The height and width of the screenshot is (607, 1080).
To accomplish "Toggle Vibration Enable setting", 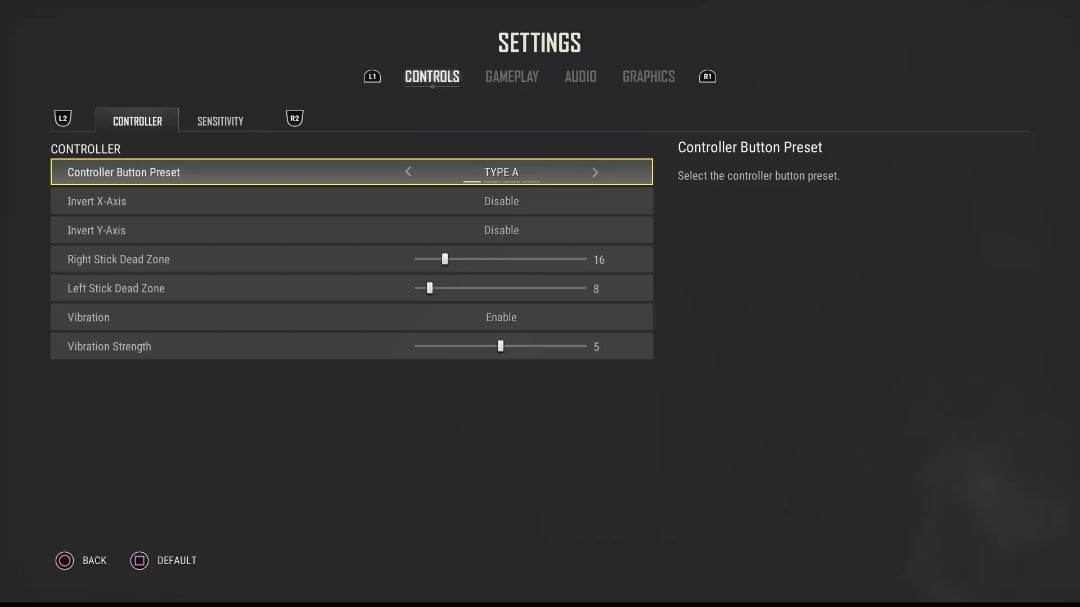I will pyautogui.click(x=351, y=317).
